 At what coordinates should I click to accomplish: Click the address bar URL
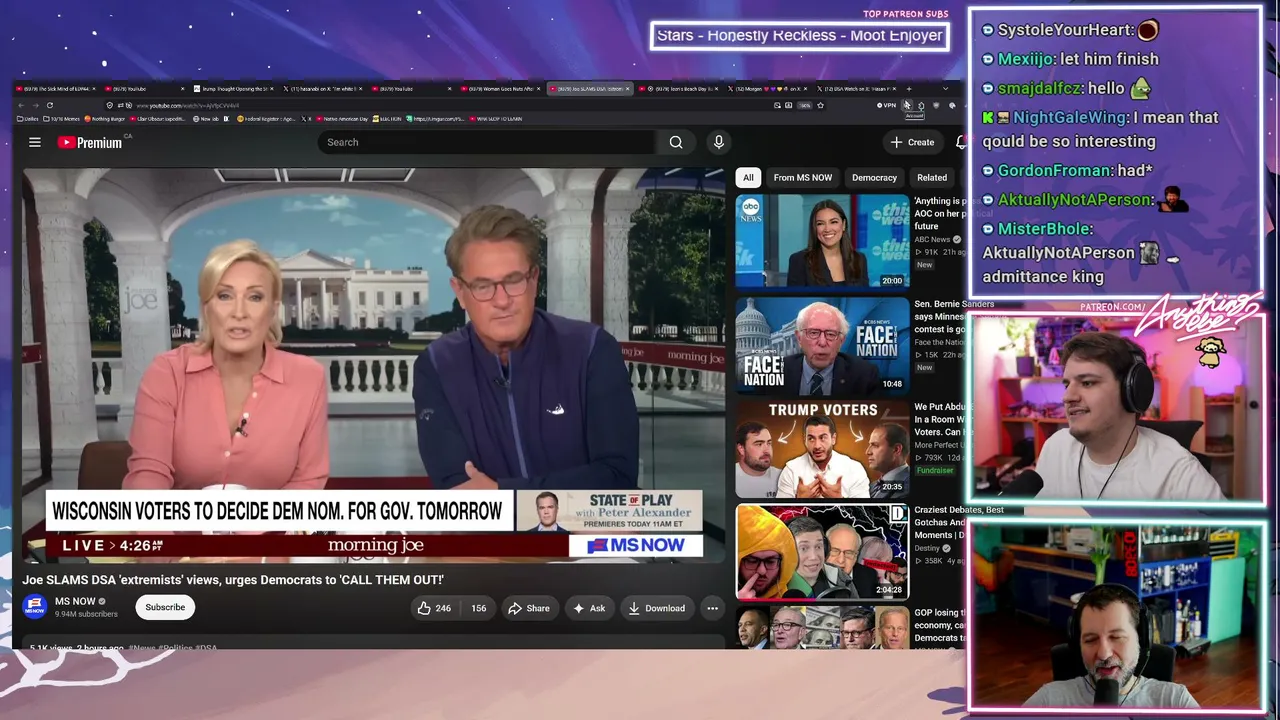188,105
